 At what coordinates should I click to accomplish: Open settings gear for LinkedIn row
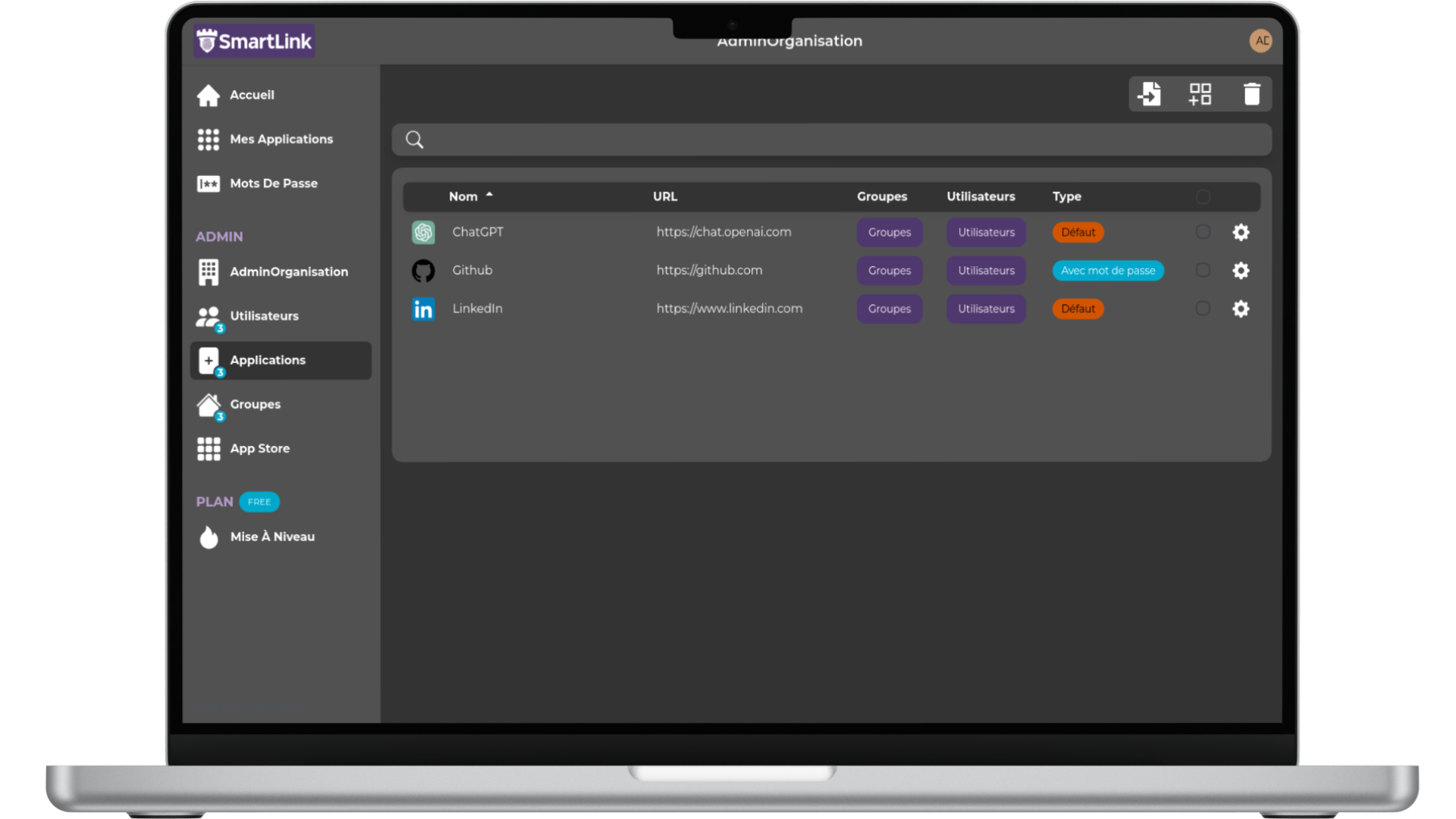click(x=1241, y=309)
